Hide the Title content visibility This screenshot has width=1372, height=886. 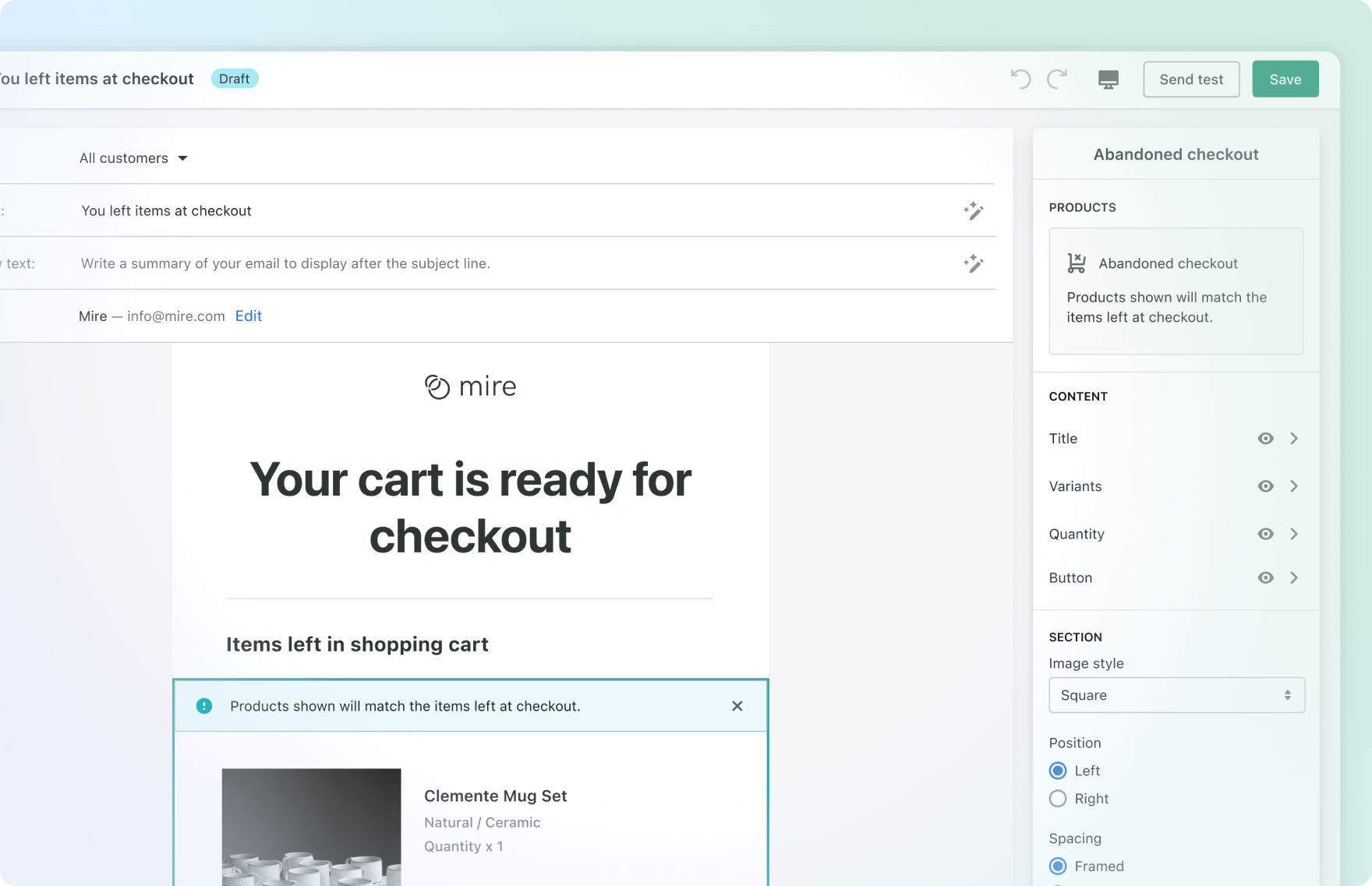pyautogui.click(x=1265, y=439)
